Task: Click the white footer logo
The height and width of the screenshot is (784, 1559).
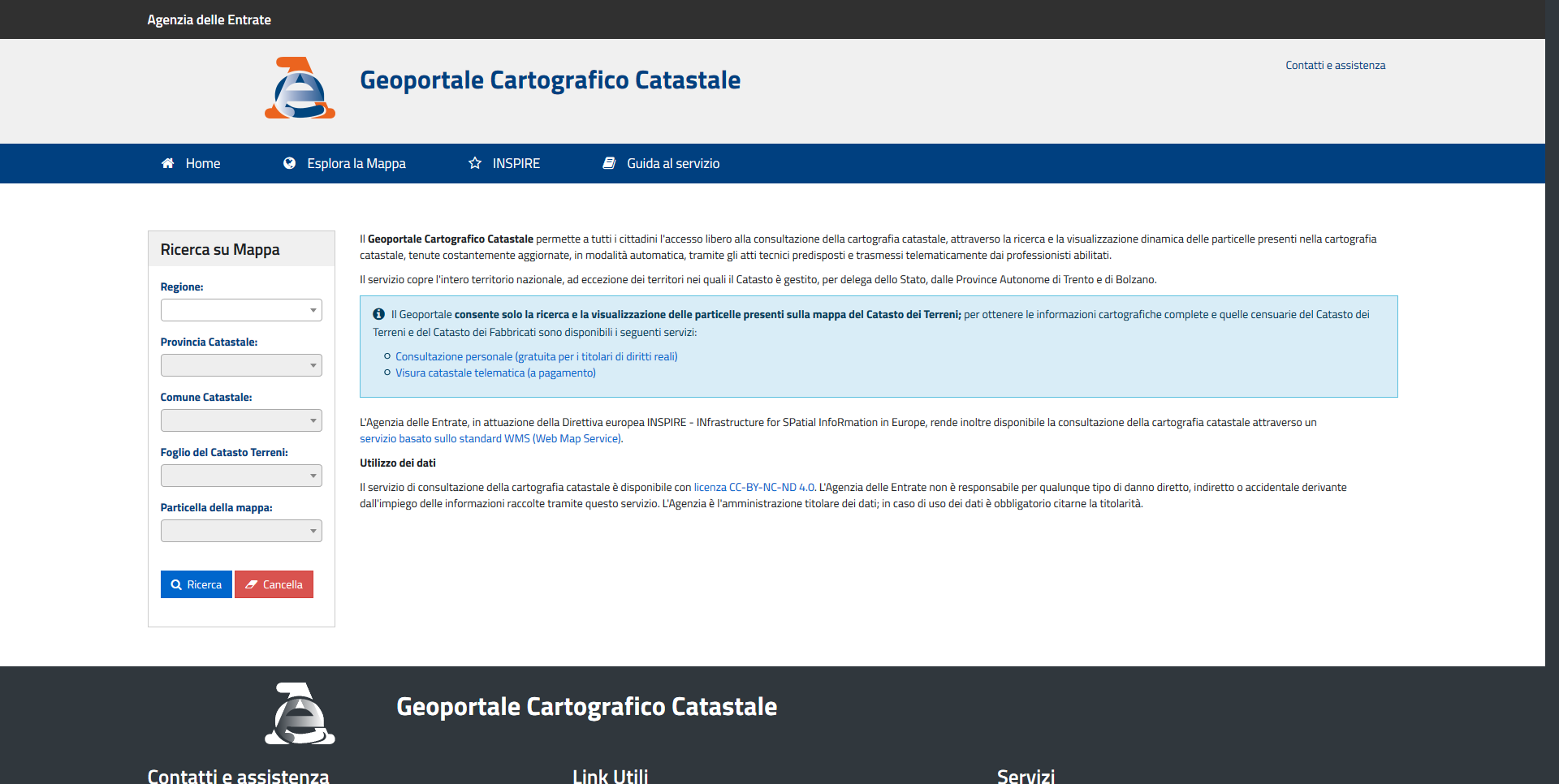Action: coord(300,713)
